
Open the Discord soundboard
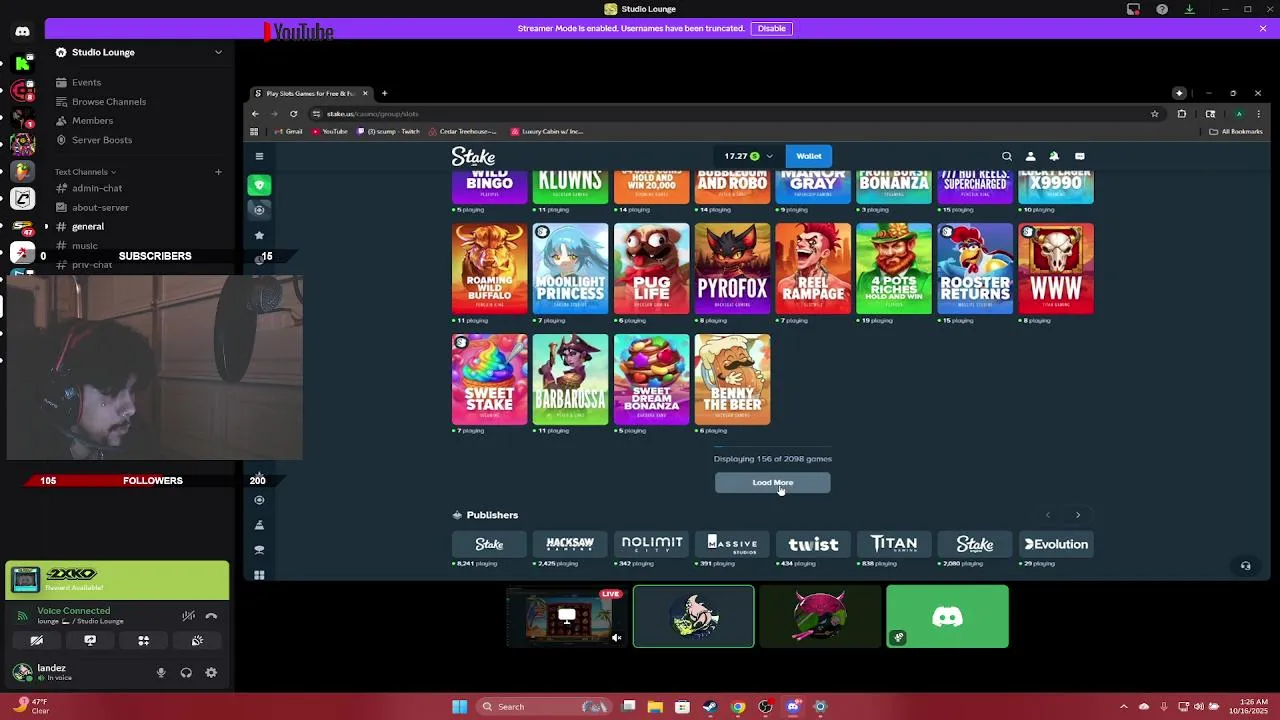click(197, 641)
